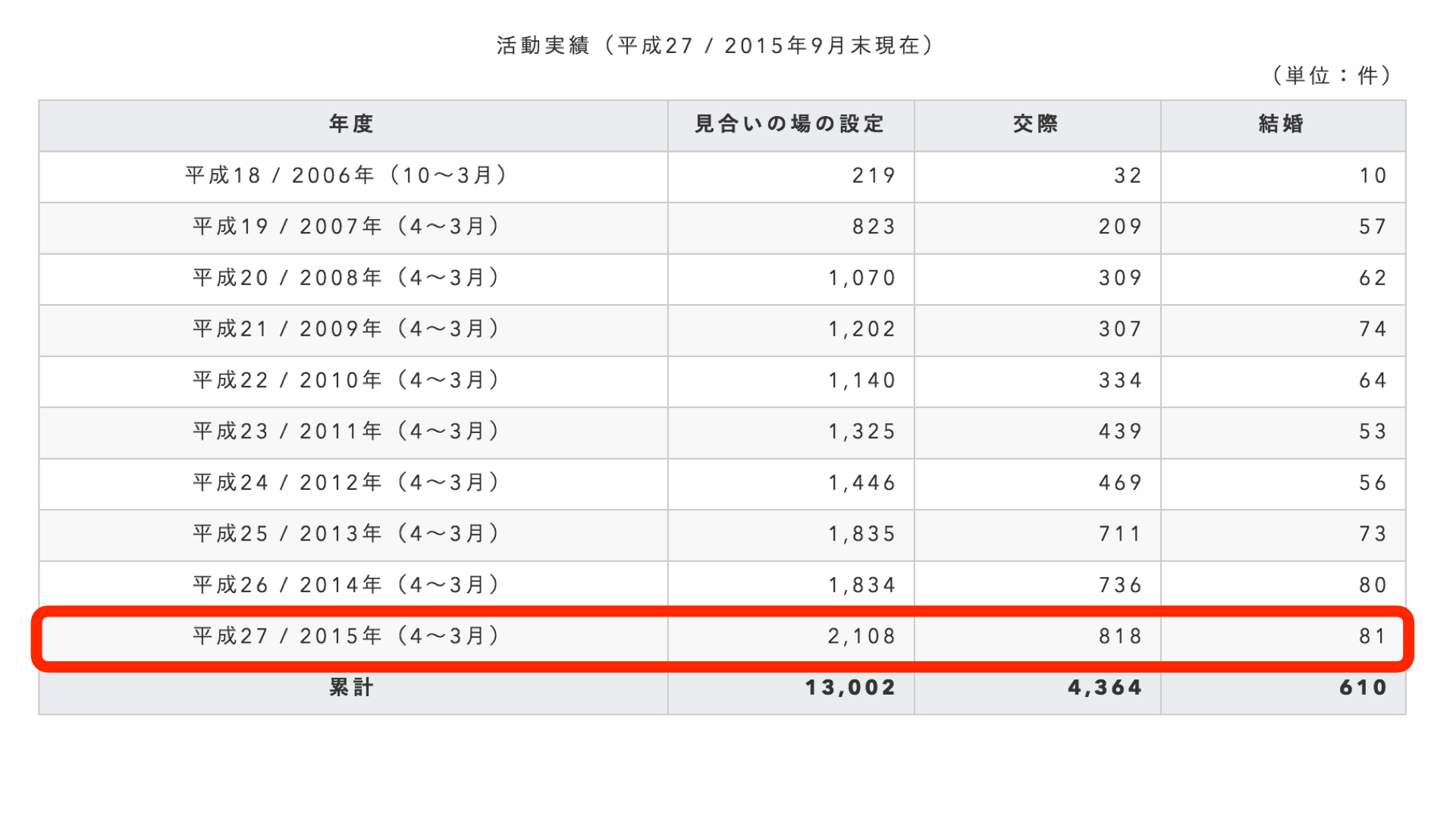This screenshot has width=1456, height=819.
Task: Click the 交際 column header
Action: pyautogui.click(x=1036, y=124)
